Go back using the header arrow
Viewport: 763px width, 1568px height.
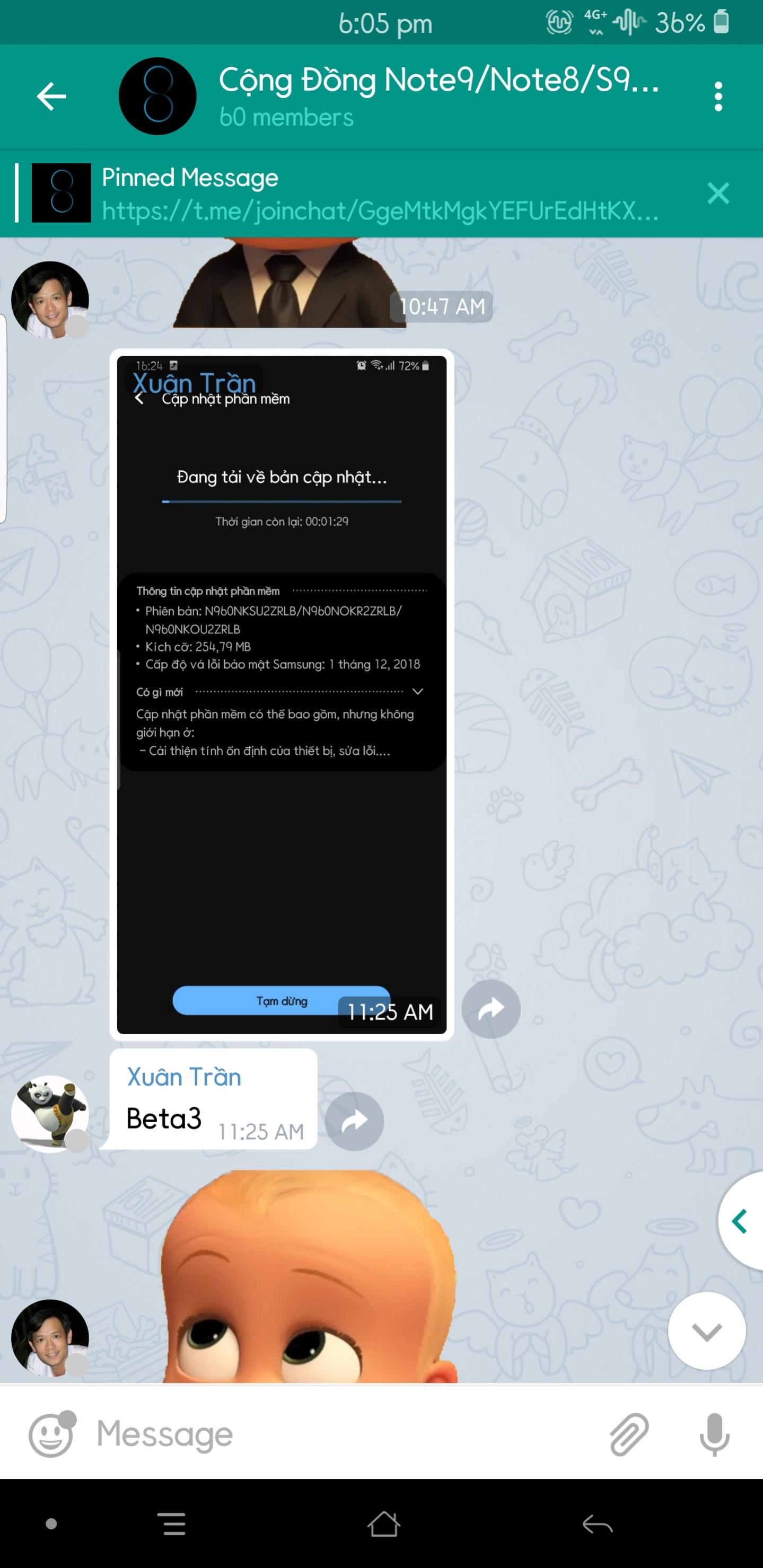[x=51, y=96]
